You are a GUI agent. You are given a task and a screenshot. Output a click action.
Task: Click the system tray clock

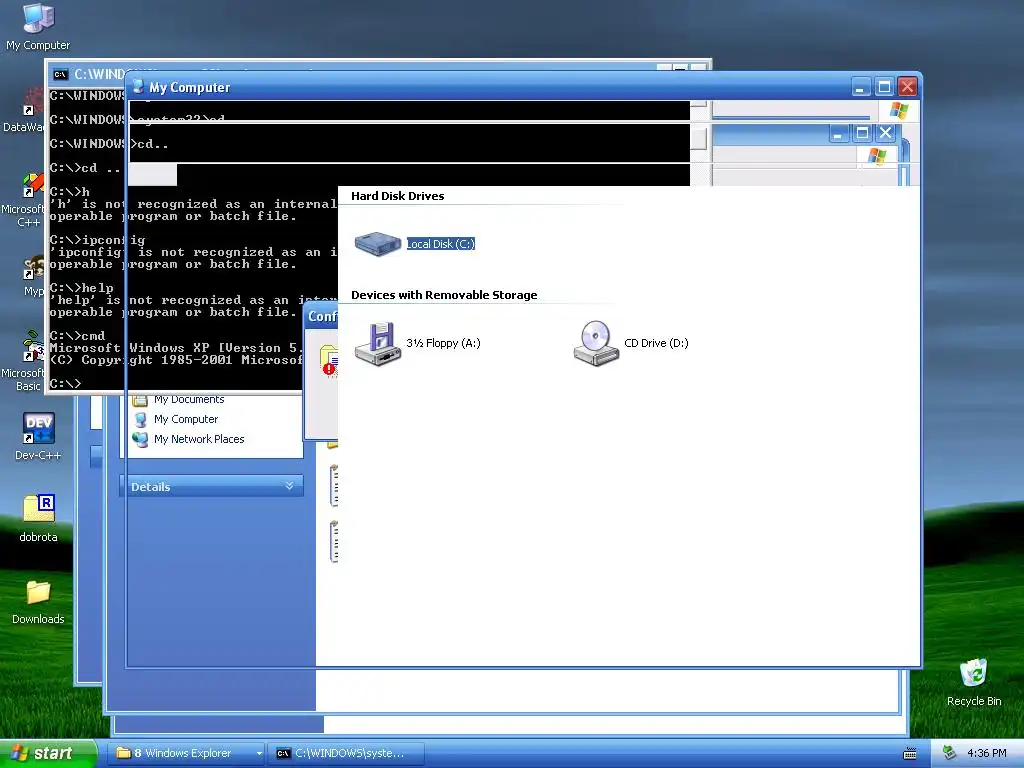[x=987, y=753]
